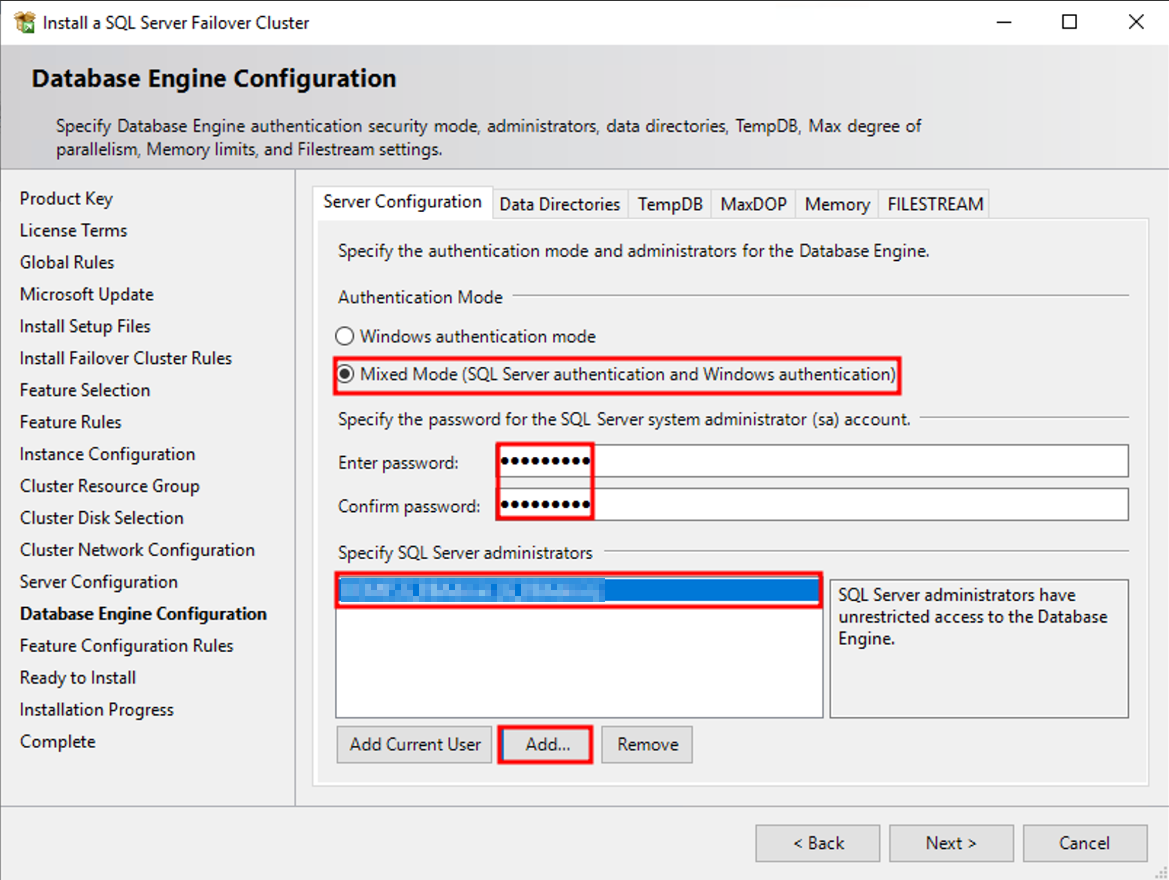
Task: Click the SQL Server administrators description box
Action: [x=979, y=649]
